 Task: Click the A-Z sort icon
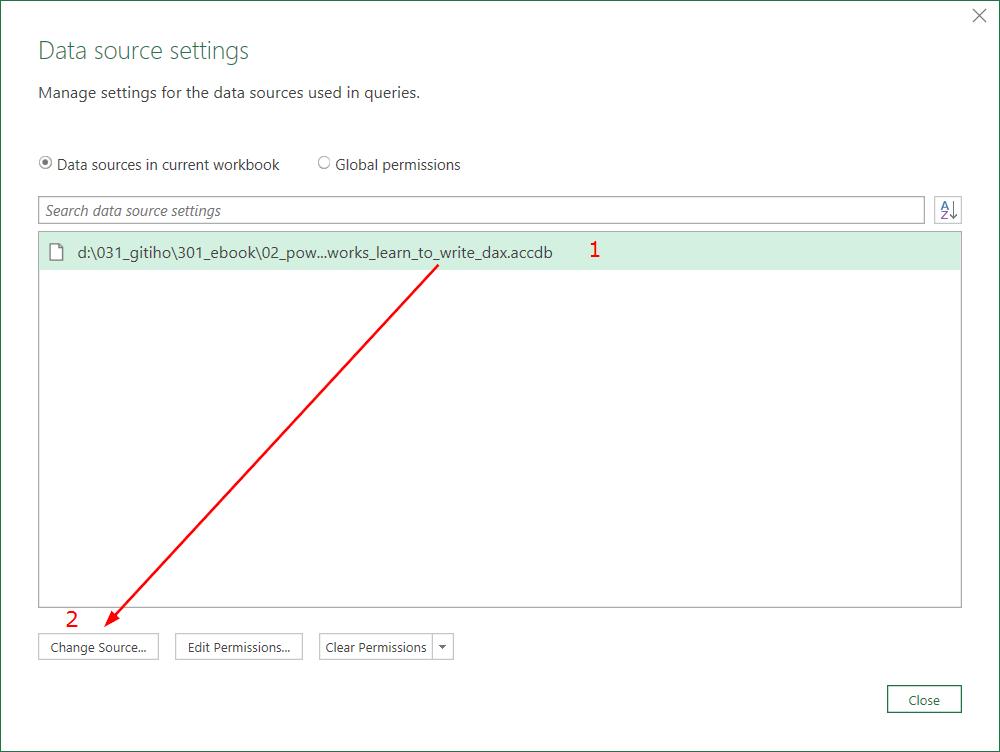click(947, 210)
